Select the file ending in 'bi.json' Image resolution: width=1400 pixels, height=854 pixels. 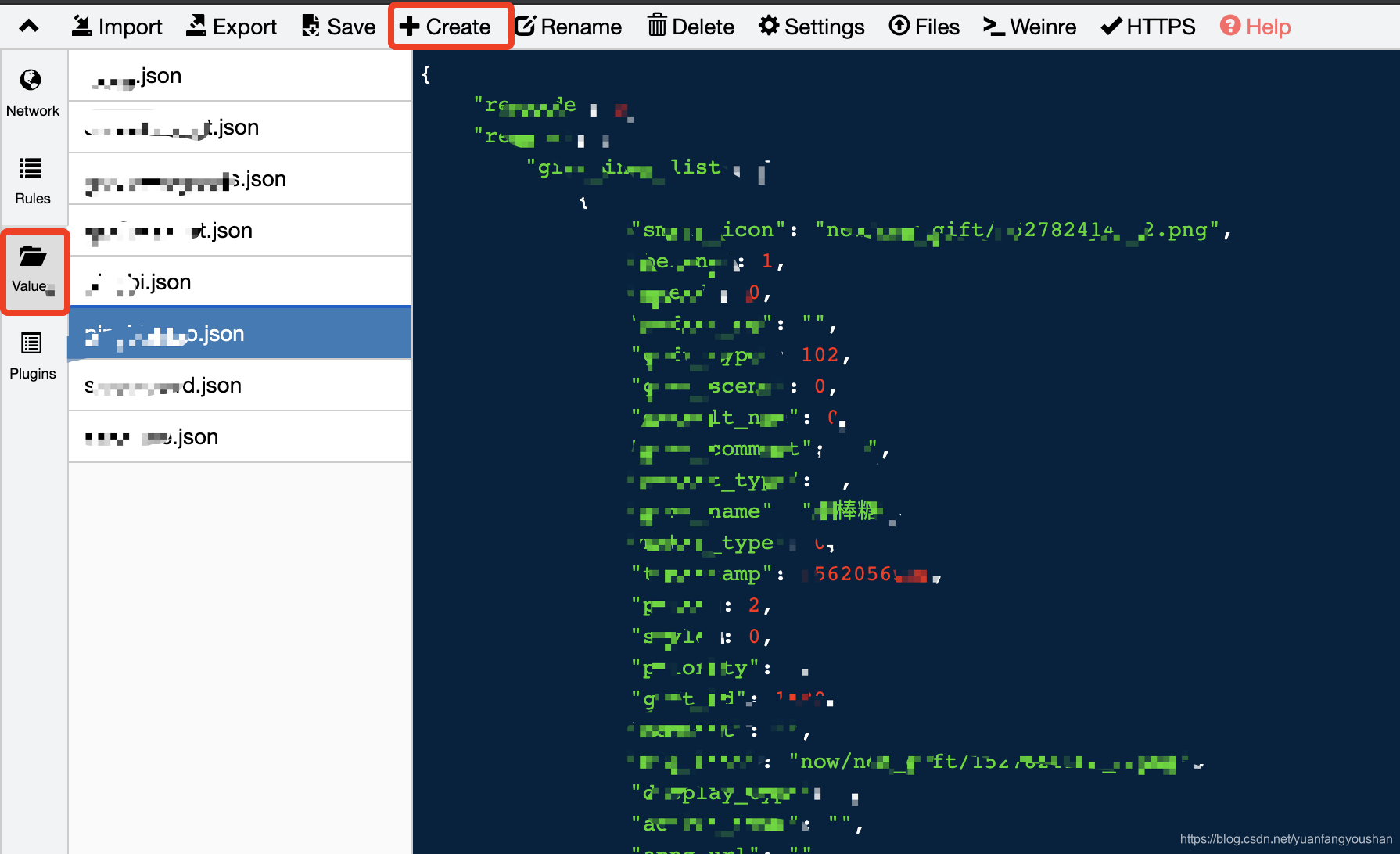tap(240, 282)
